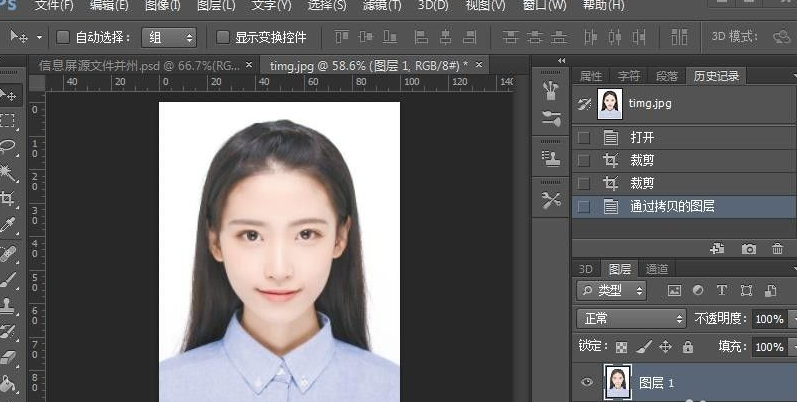Image resolution: width=797 pixels, height=402 pixels.
Task: Click the Align Horizontal Centers icon
Action: coord(445,37)
